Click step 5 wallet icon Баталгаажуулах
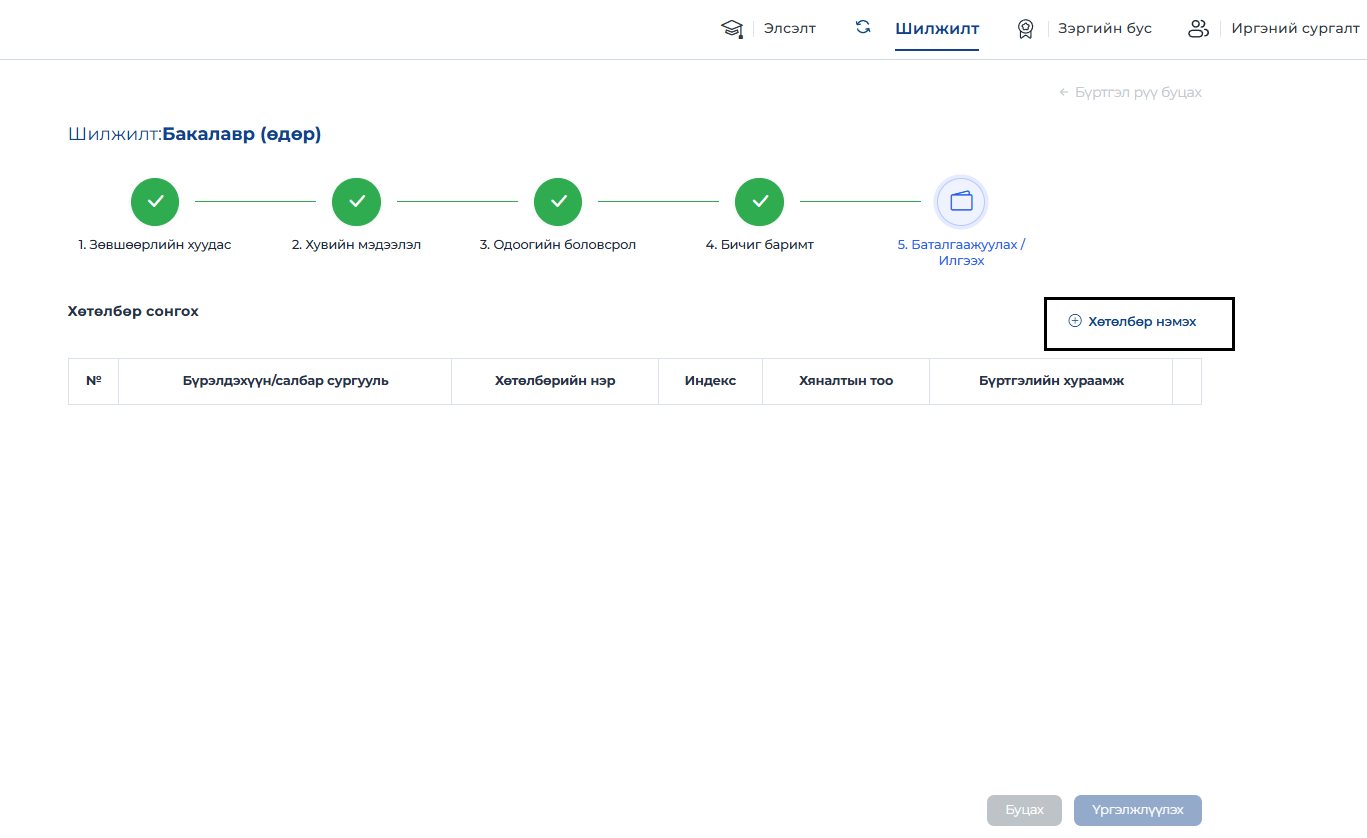Screen dimensions: 1367x838 click(961, 202)
